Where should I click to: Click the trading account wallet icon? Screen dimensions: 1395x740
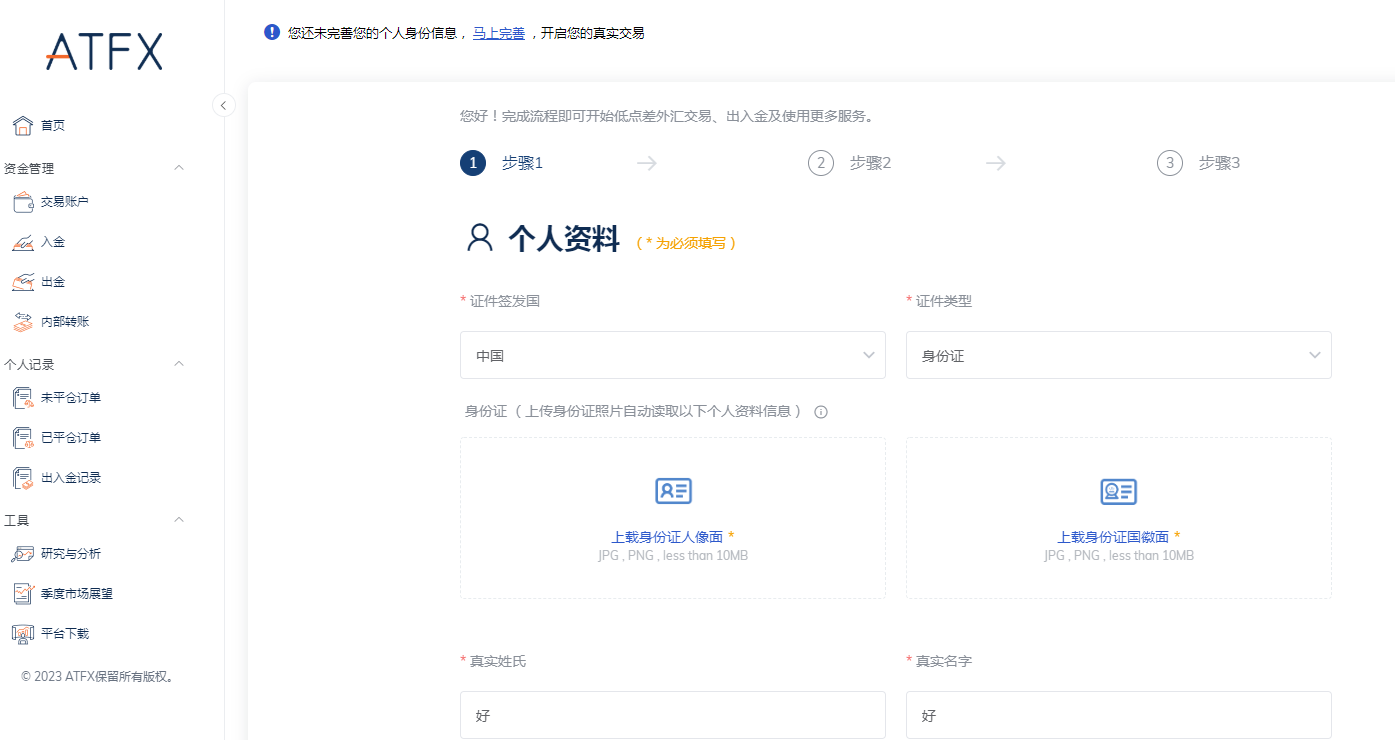point(23,202)
